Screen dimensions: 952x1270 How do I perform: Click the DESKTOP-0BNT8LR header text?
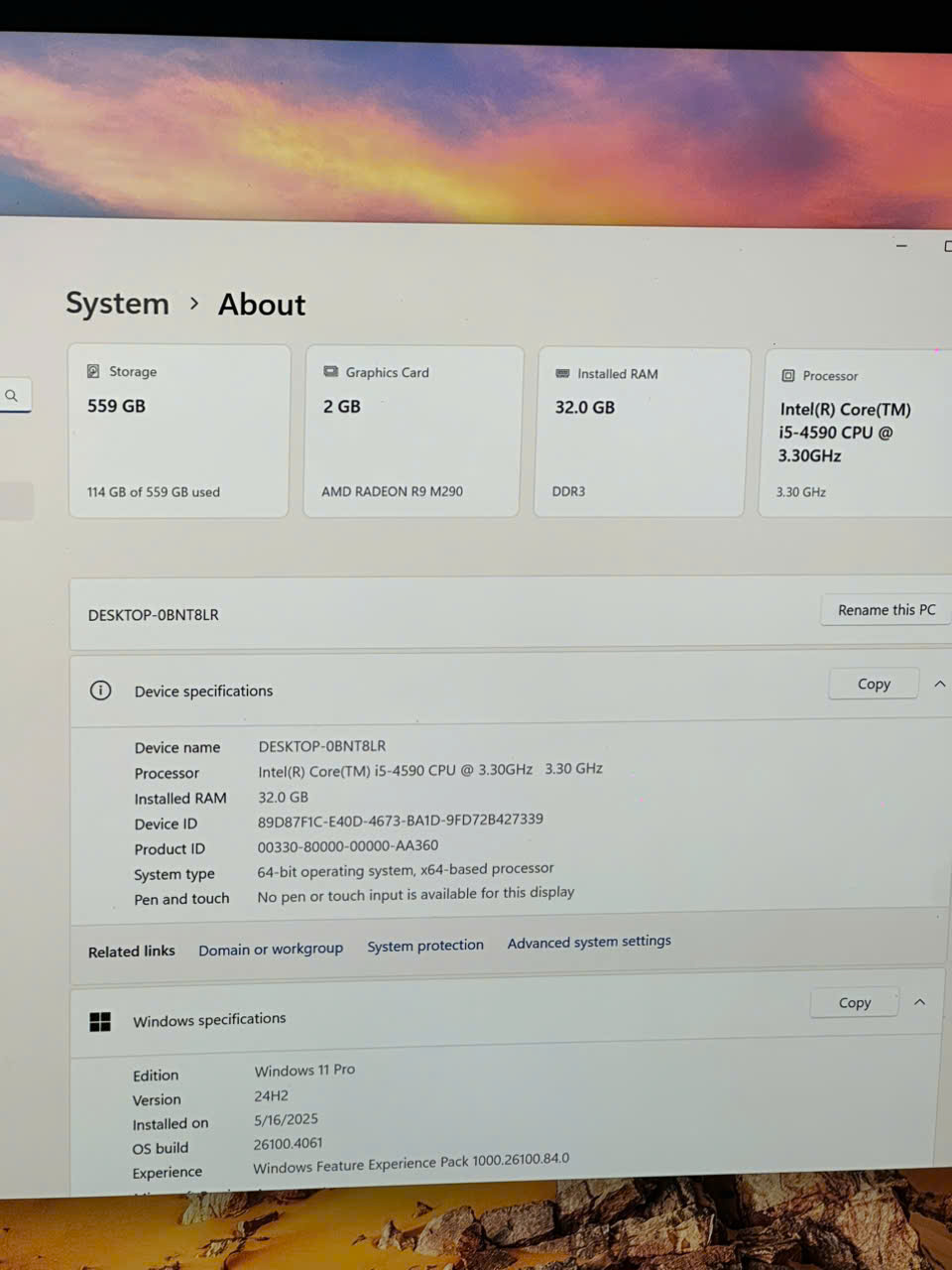point(153,615)
